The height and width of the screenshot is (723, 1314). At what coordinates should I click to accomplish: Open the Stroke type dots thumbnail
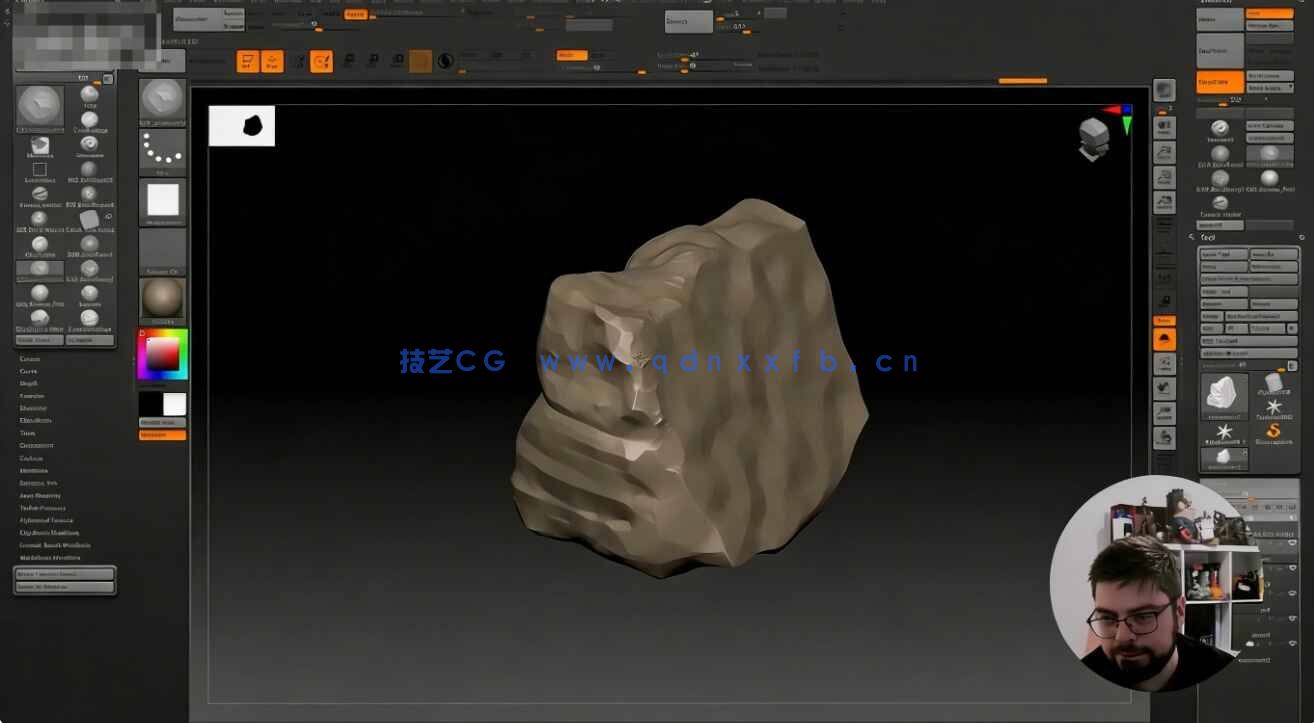click(x=162, y=151)
